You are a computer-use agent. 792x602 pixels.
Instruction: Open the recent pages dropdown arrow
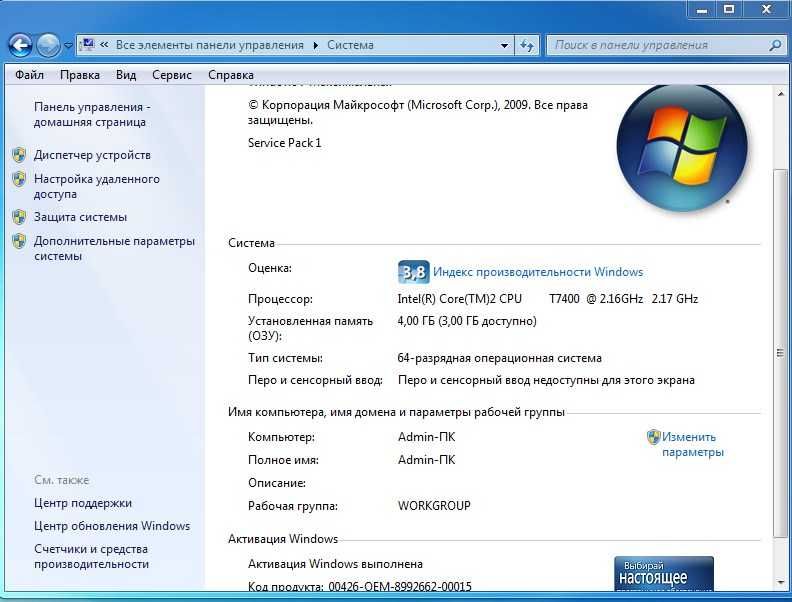68,45
